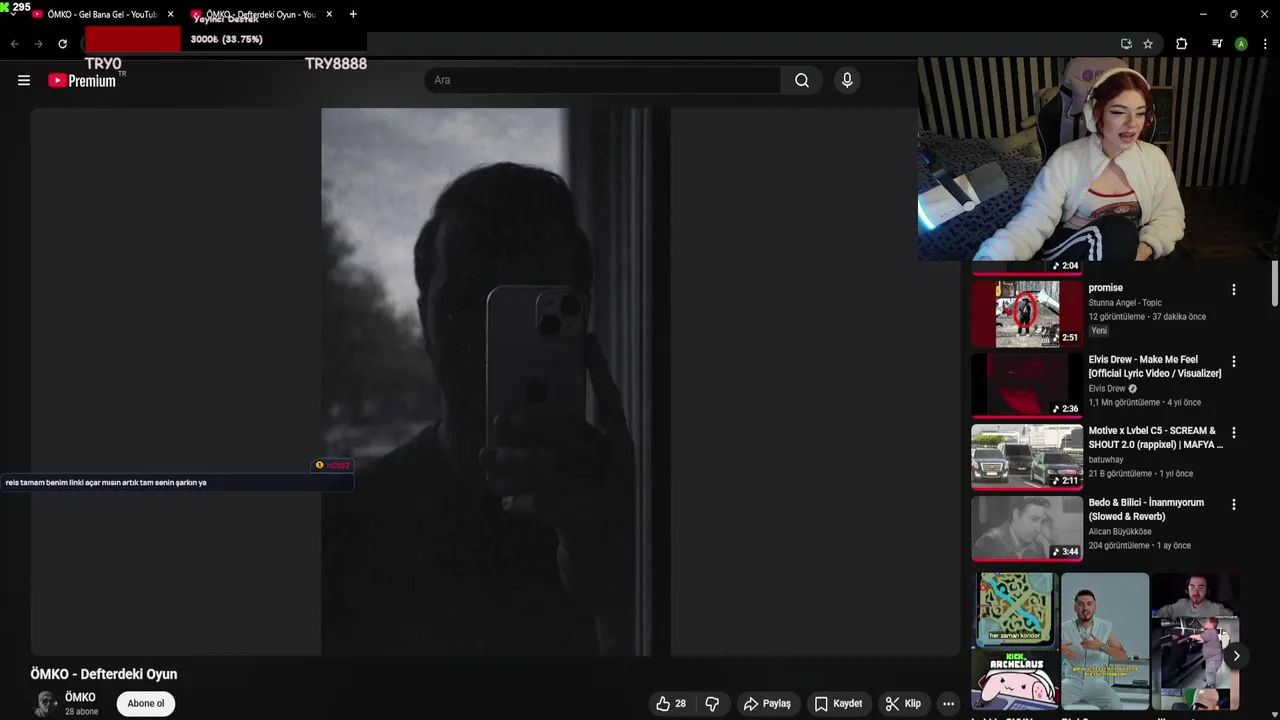
Task: Click the page vertical scrollbar
Action: pyautogui.click(x=1275, y=285)
